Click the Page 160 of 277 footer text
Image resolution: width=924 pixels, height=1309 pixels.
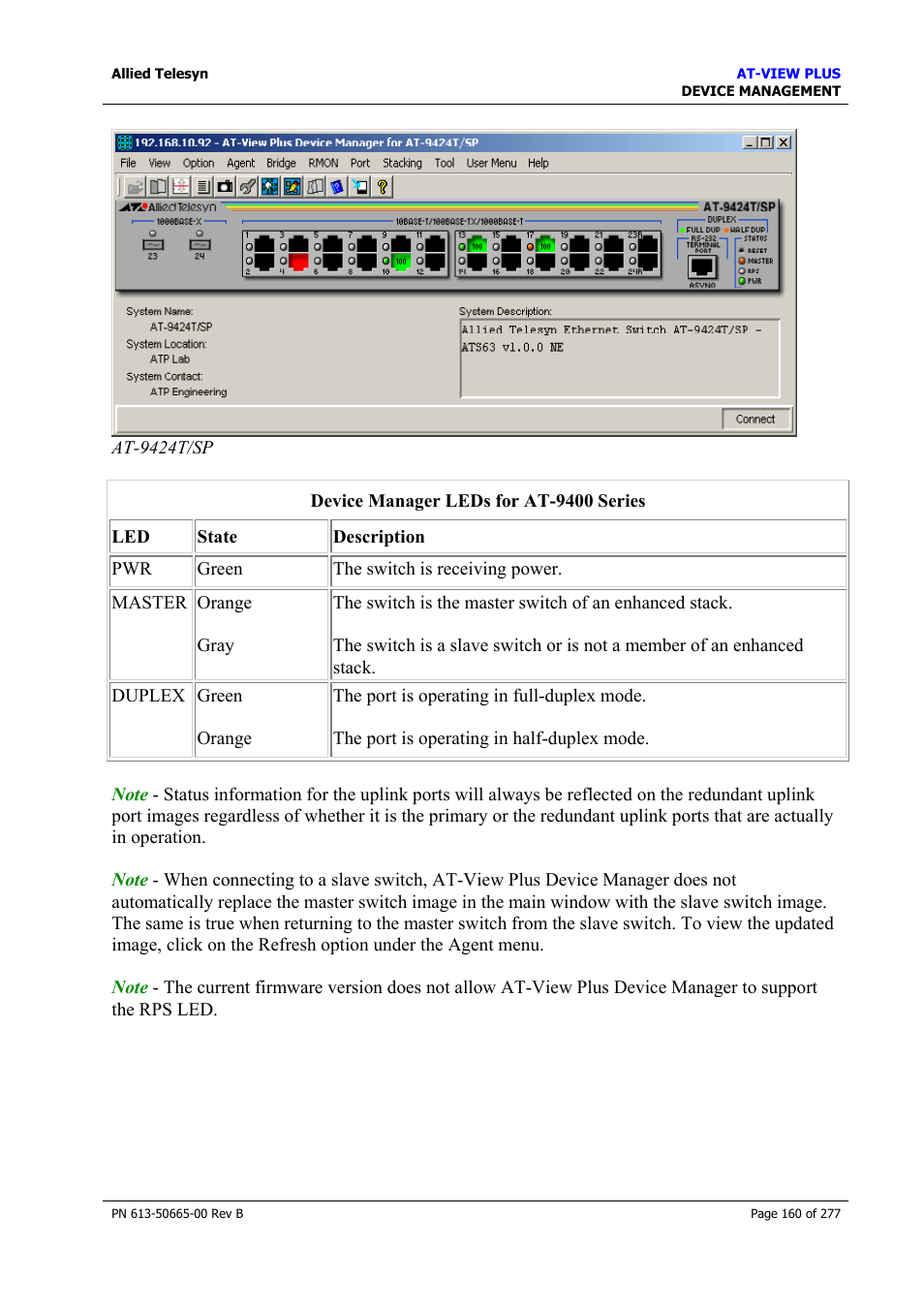point(795,1214)
